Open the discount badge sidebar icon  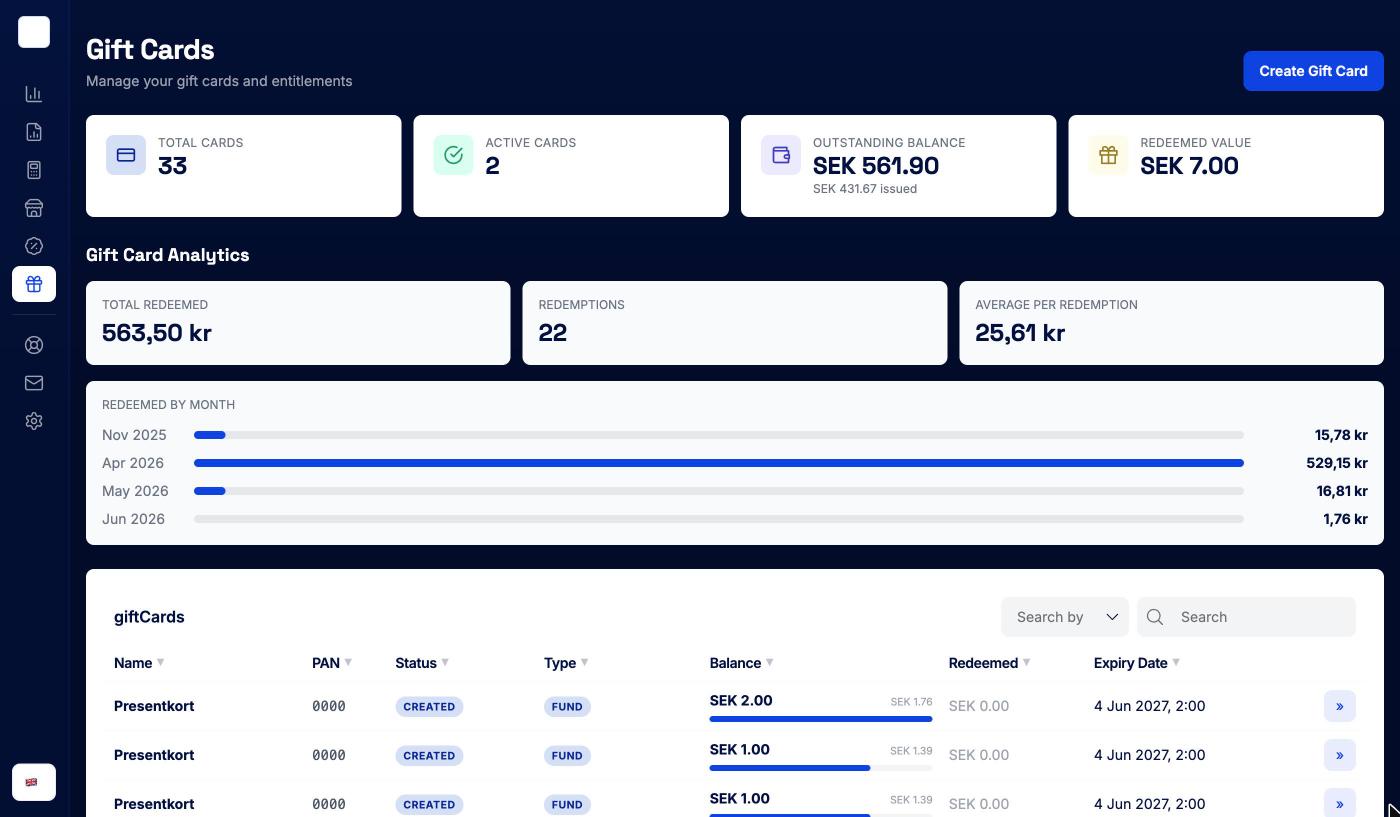(x=34, y=246)
